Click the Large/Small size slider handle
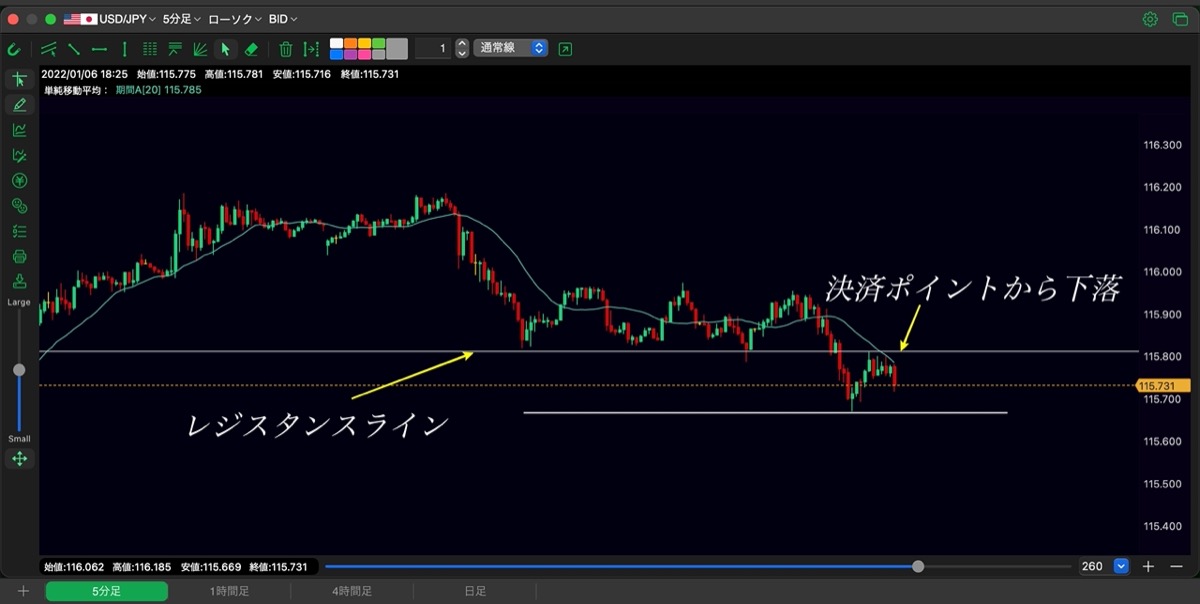 tap(19, 370)
